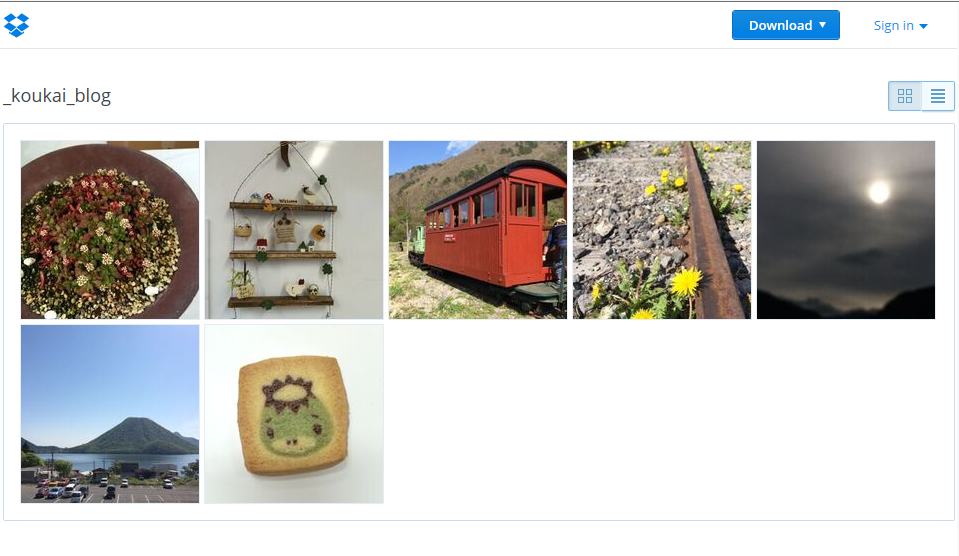Open the Download dropdown button

click(785, 25)
